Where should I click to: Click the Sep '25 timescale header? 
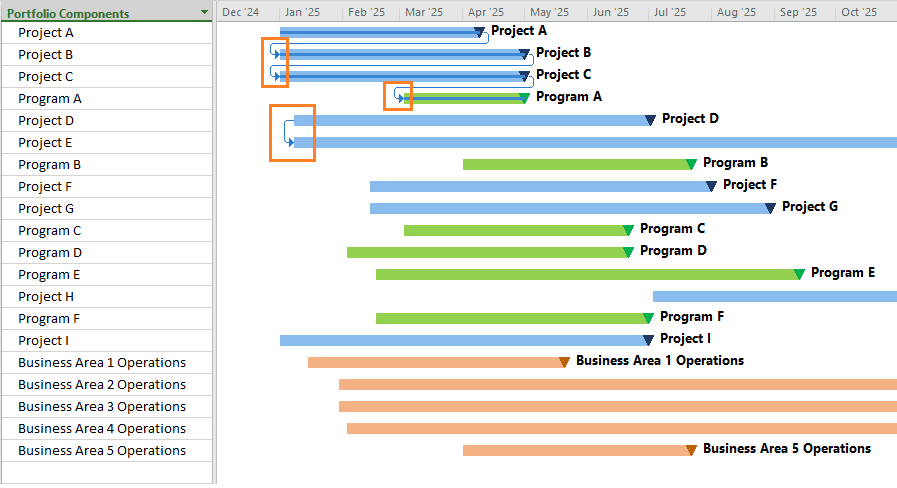pyautogui.click(x=798, y=12)
